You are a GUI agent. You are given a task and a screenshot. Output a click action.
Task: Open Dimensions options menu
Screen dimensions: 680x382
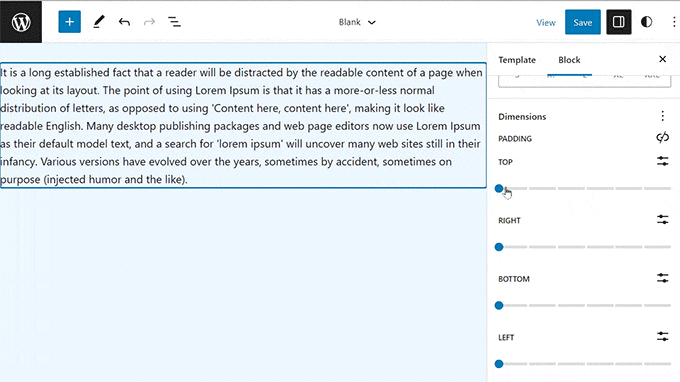pyautogui.click(x=662, y=116)
